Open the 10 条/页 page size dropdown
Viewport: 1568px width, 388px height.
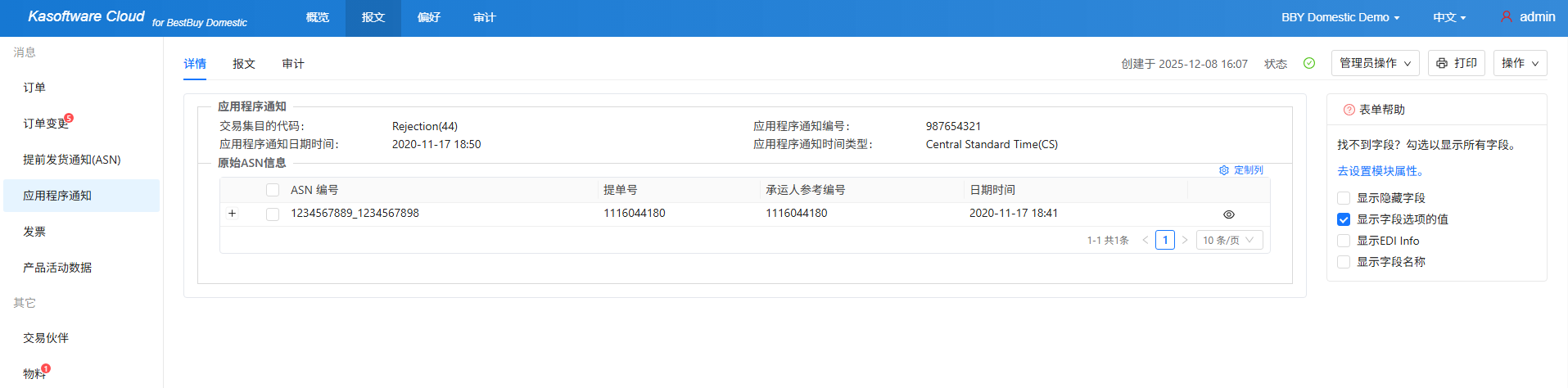click(1229, 240)
